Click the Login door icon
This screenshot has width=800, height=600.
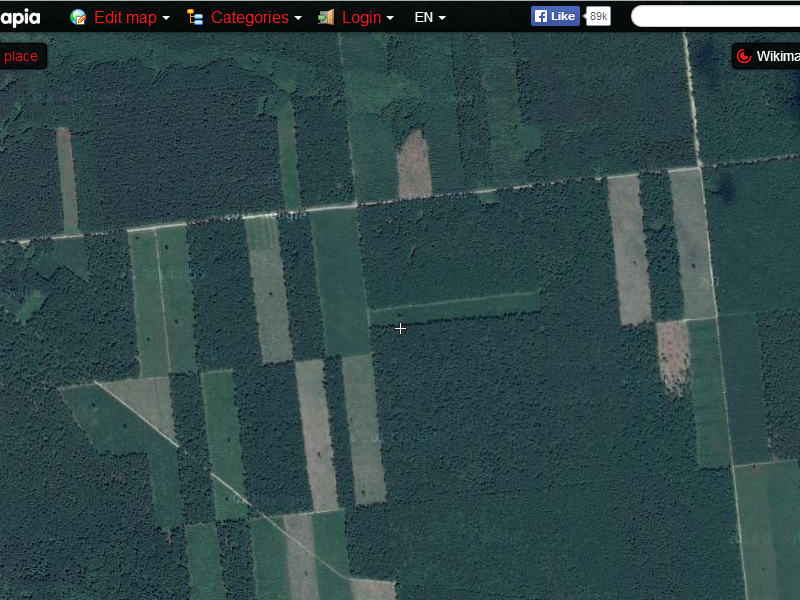point(326,17)
